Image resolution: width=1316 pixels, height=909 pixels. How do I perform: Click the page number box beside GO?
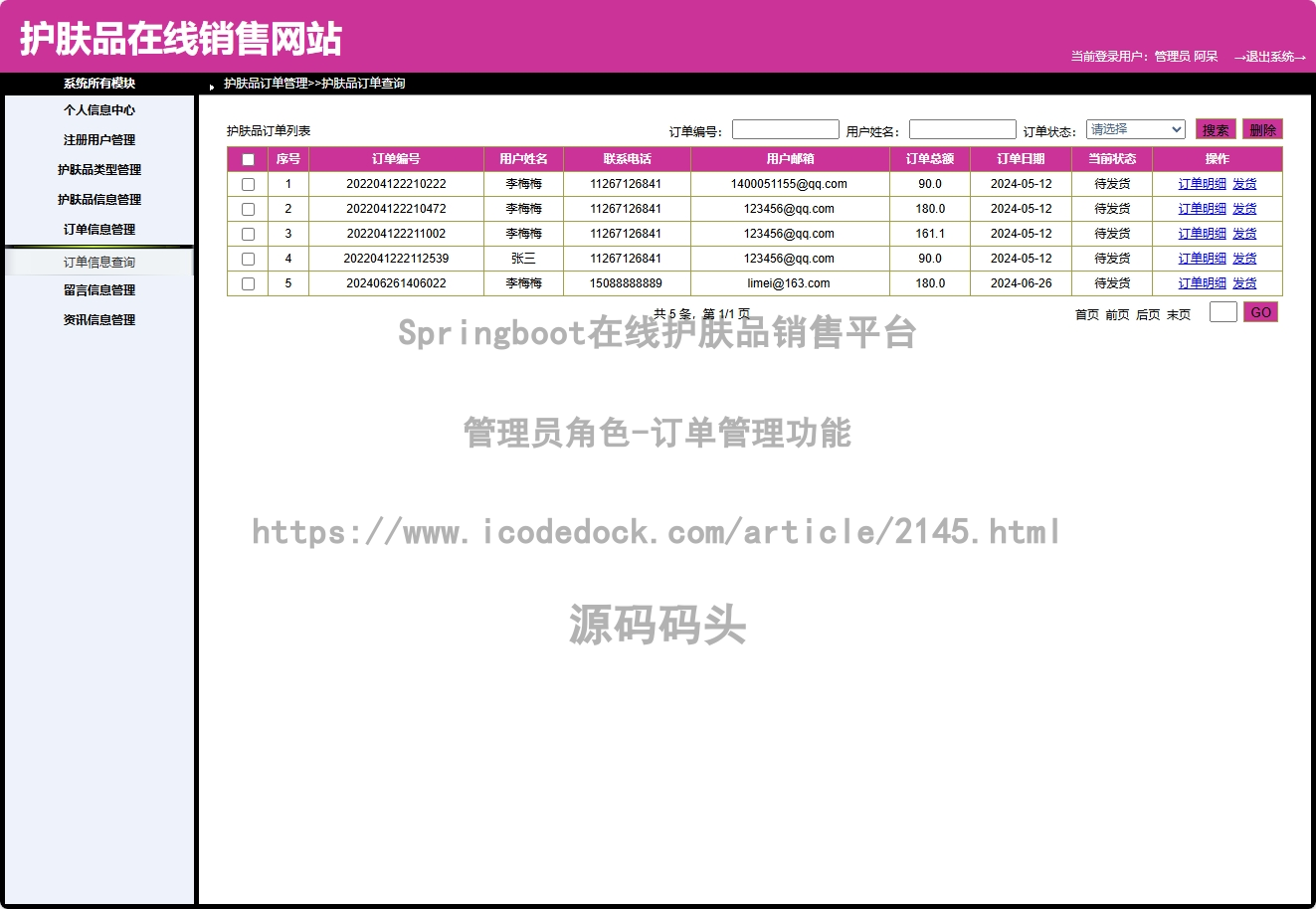1223,312
